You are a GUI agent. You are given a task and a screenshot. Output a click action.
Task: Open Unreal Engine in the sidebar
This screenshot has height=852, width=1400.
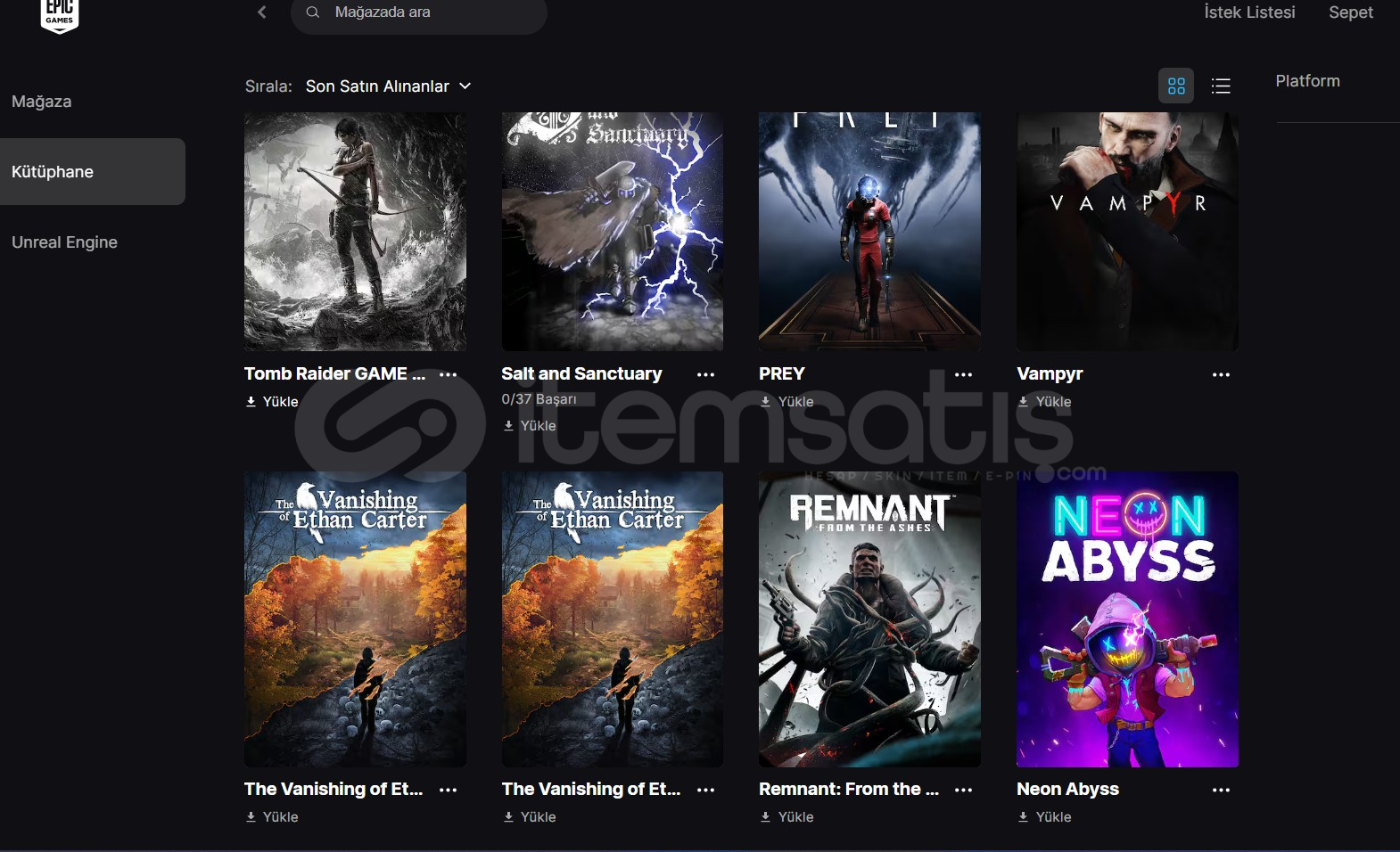[x=64, y=242]
